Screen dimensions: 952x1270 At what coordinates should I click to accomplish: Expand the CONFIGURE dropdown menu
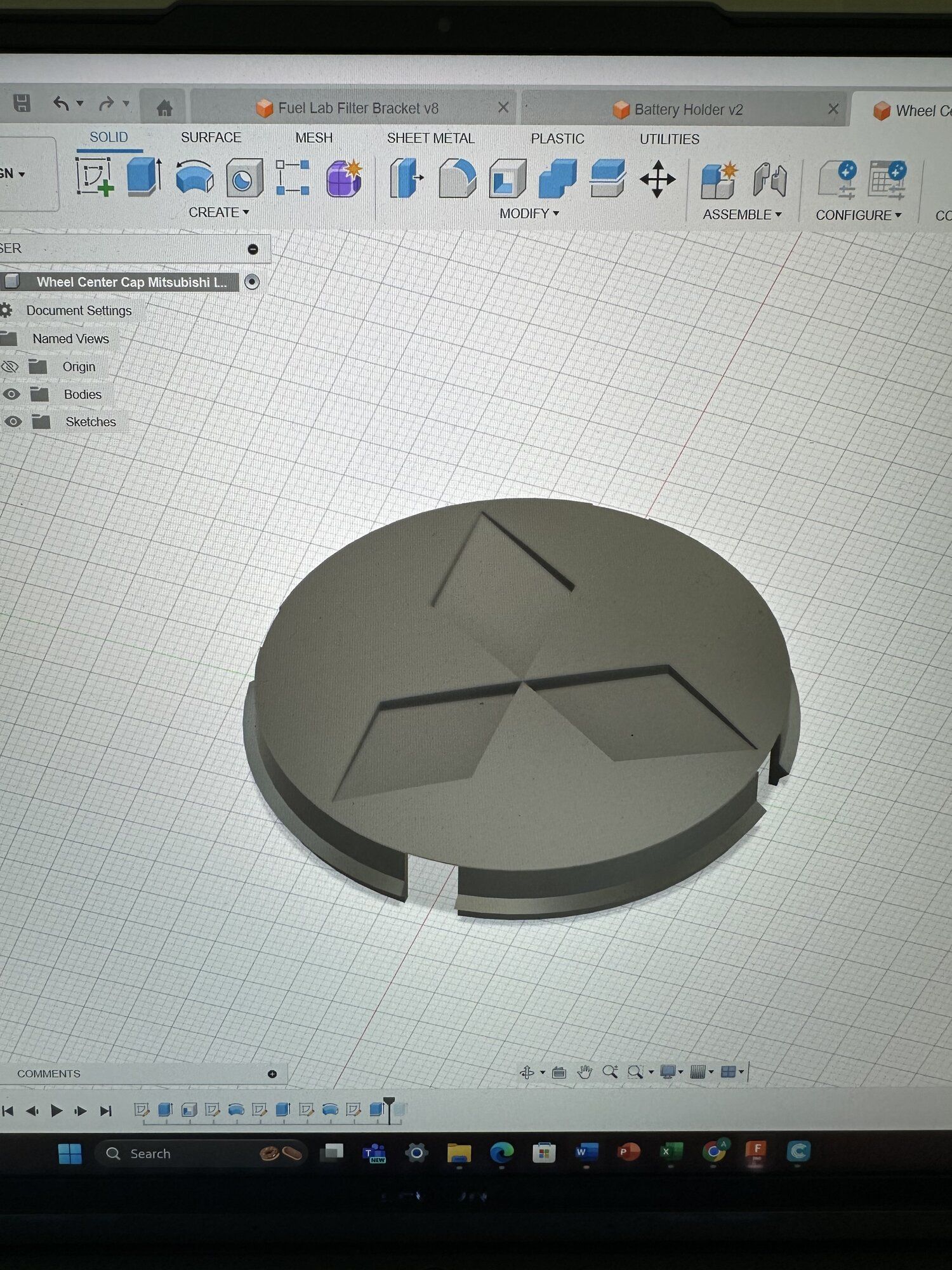point(859,215)
